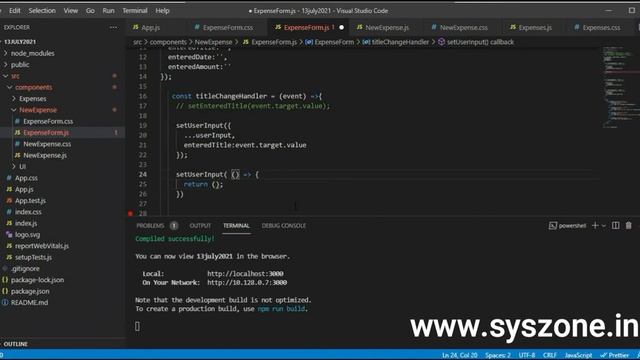Toggle breakpoint on line 28
Screen dimensions: 640x360
click(130, 213)
